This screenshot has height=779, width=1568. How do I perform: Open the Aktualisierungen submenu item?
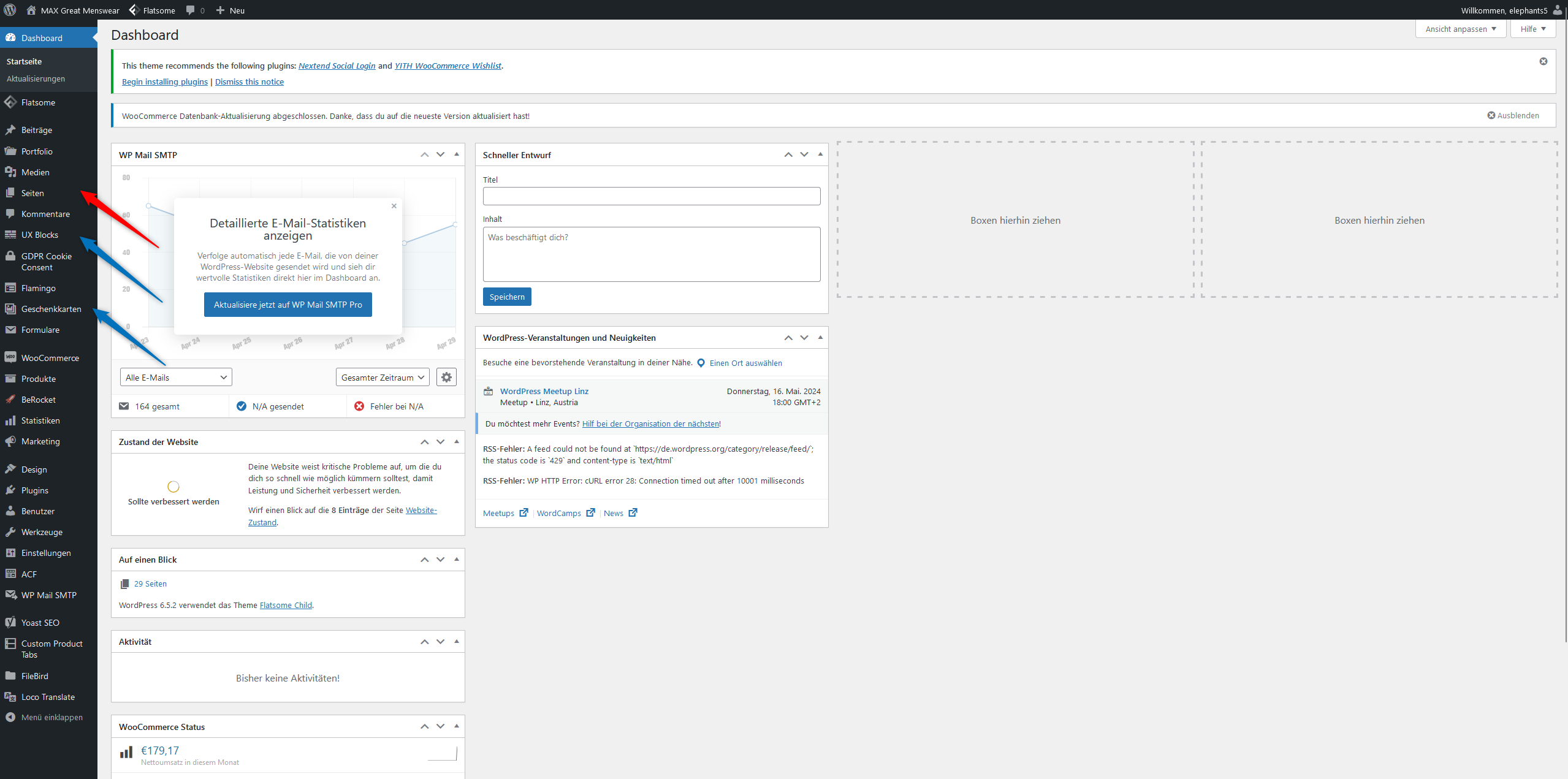pos(36,78)
